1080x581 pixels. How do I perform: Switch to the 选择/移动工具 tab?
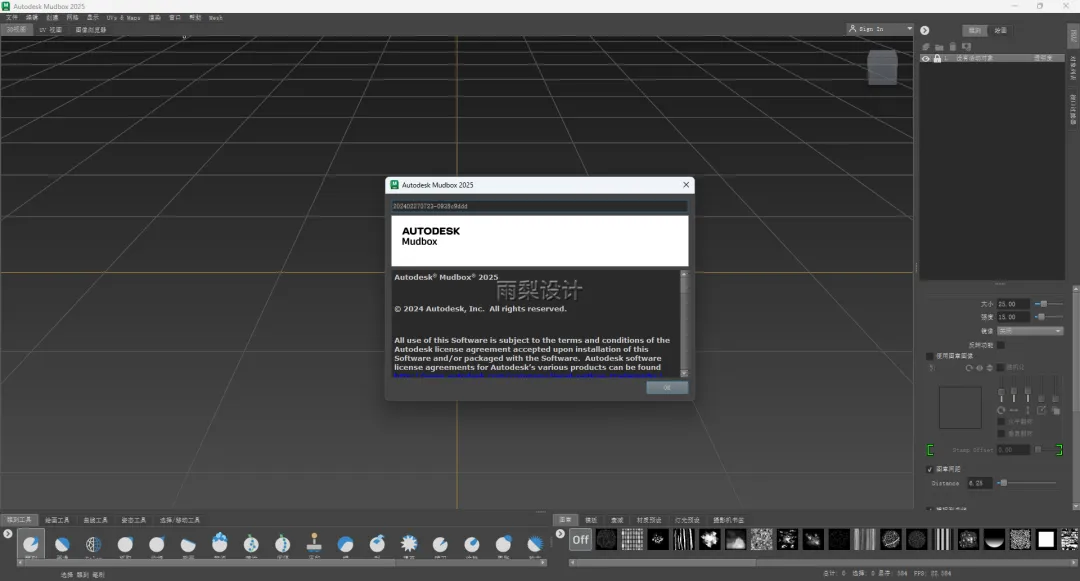(180, 520)
